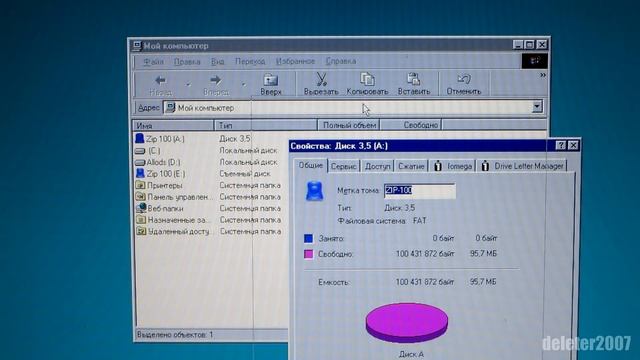The width and height of the screenshot is (640, 360).
Task: Switch to the Drive Letter Manager tab
Action: click(x=522, y=166)
